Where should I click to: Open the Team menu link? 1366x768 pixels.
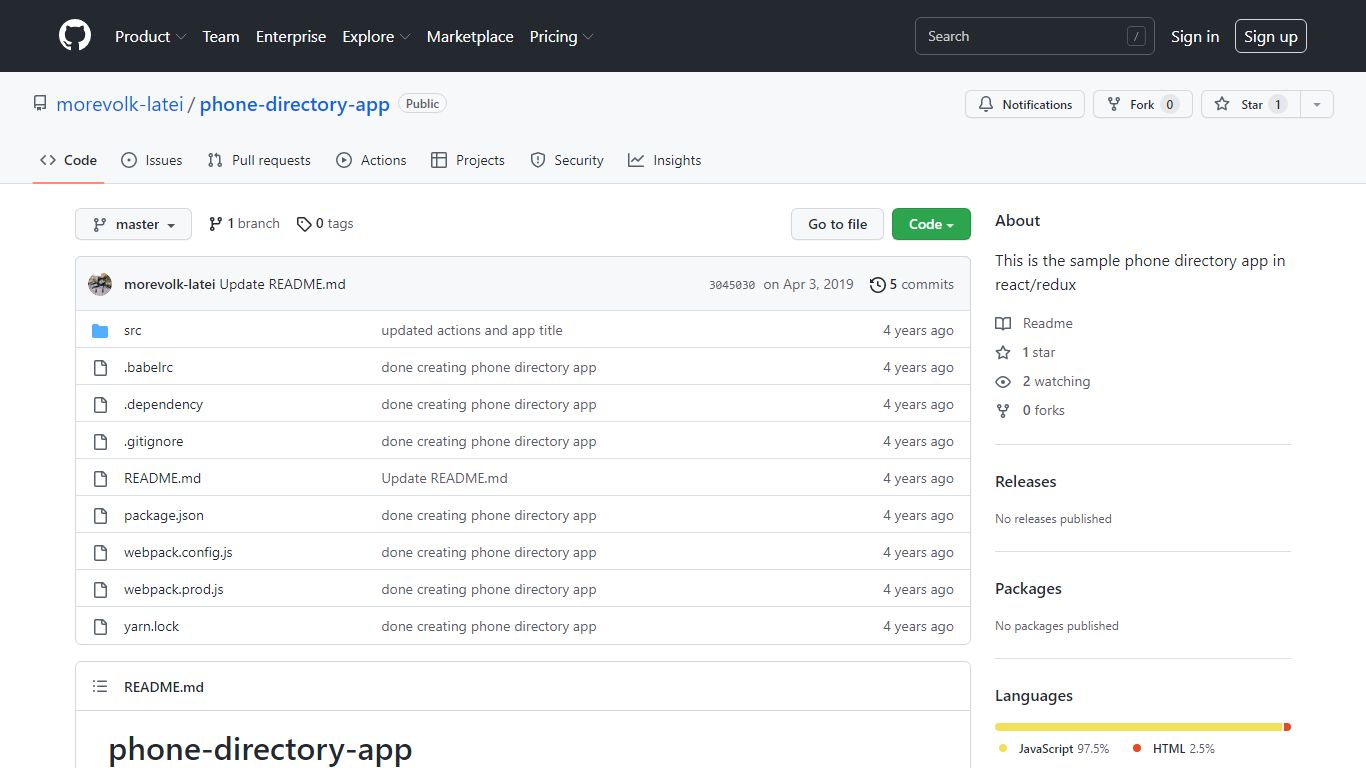tap(221, 36)
